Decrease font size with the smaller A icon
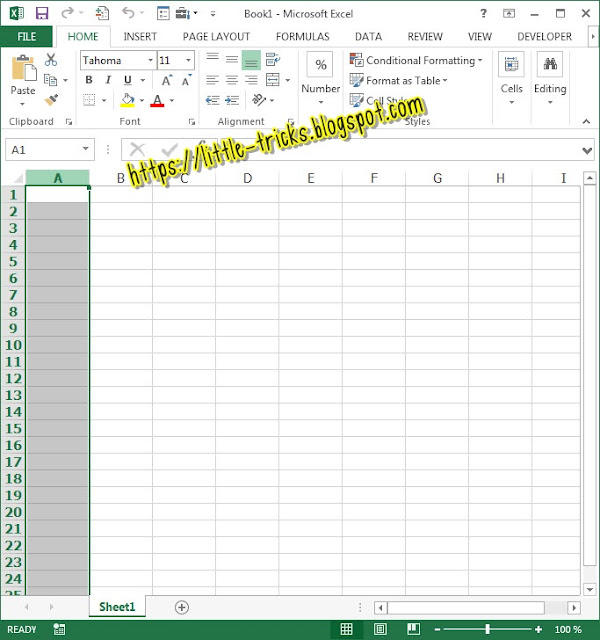The height and width of the screenshot is (640, 600). 187,80
